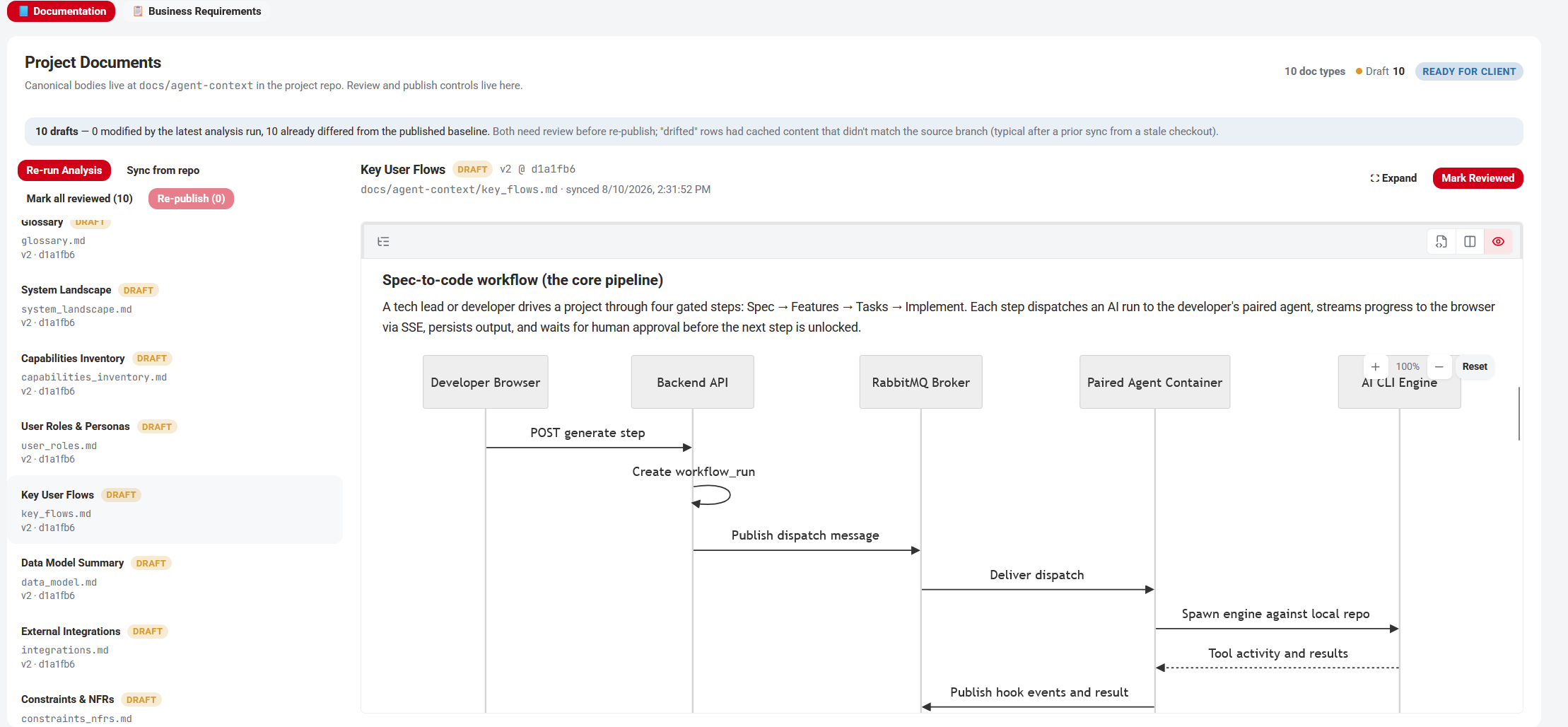
Task: Click the docs/agent-context/key_flows.md path text
Action: (459, 190)
